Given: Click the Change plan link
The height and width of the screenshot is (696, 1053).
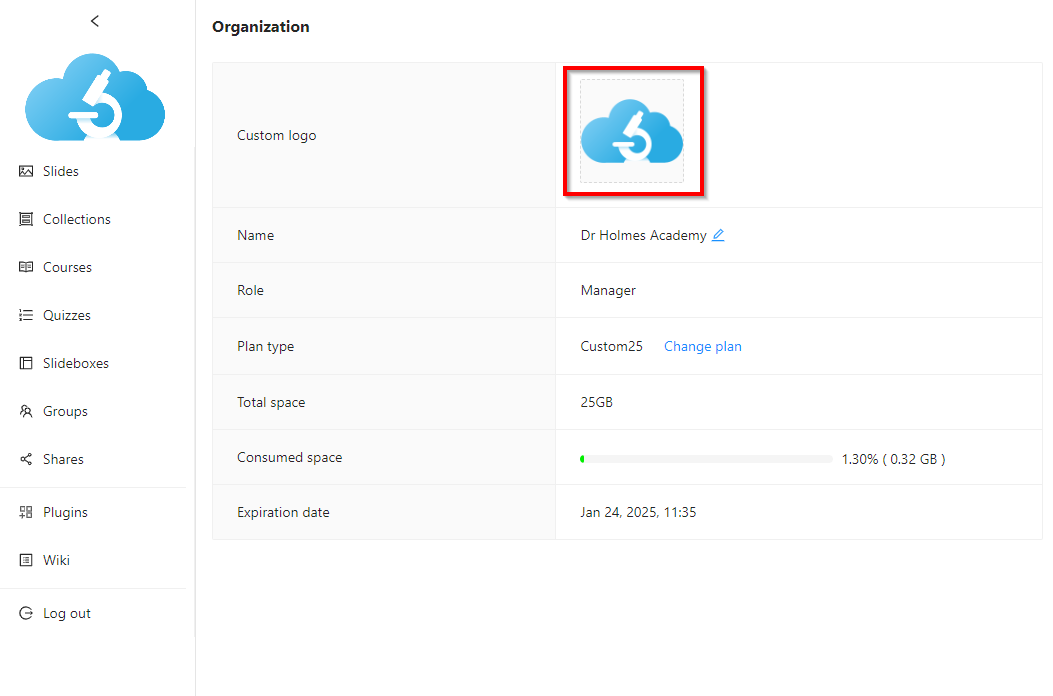Looking at the screenshot, I should coord(702,346).
